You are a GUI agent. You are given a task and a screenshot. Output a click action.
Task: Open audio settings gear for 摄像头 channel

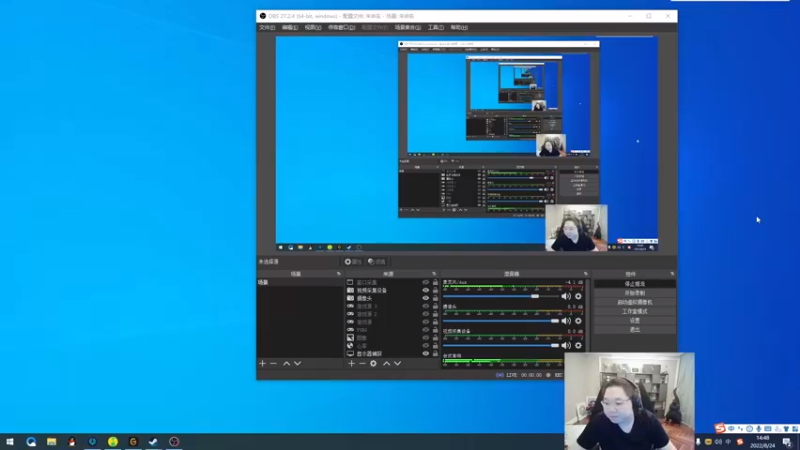pos(578,321)
